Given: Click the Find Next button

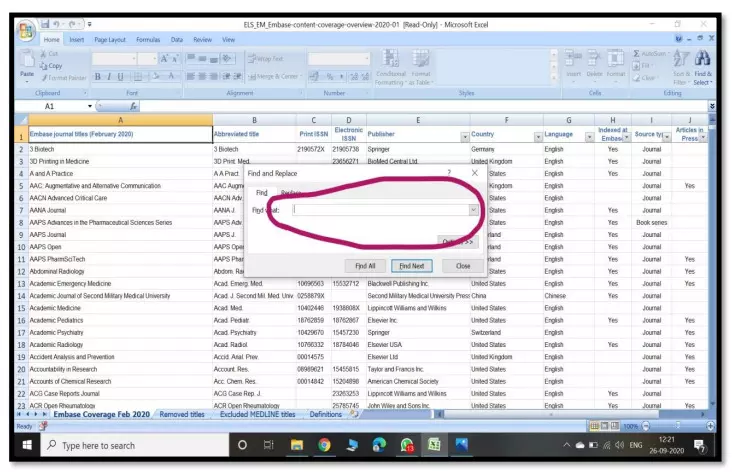Looking at the screenshot, I should (411, 266).
